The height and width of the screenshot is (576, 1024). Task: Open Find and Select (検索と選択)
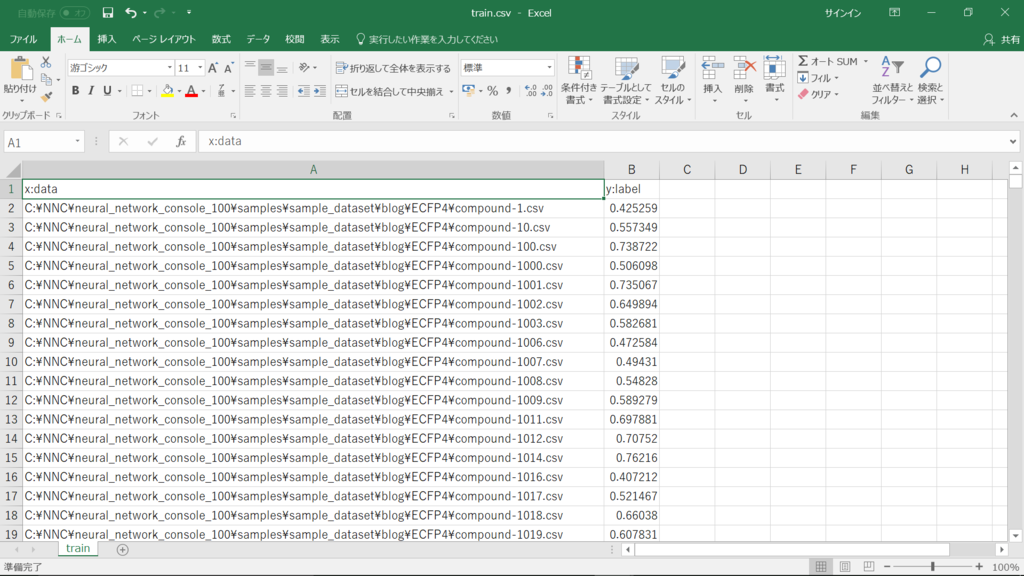[x=931, y=80]
